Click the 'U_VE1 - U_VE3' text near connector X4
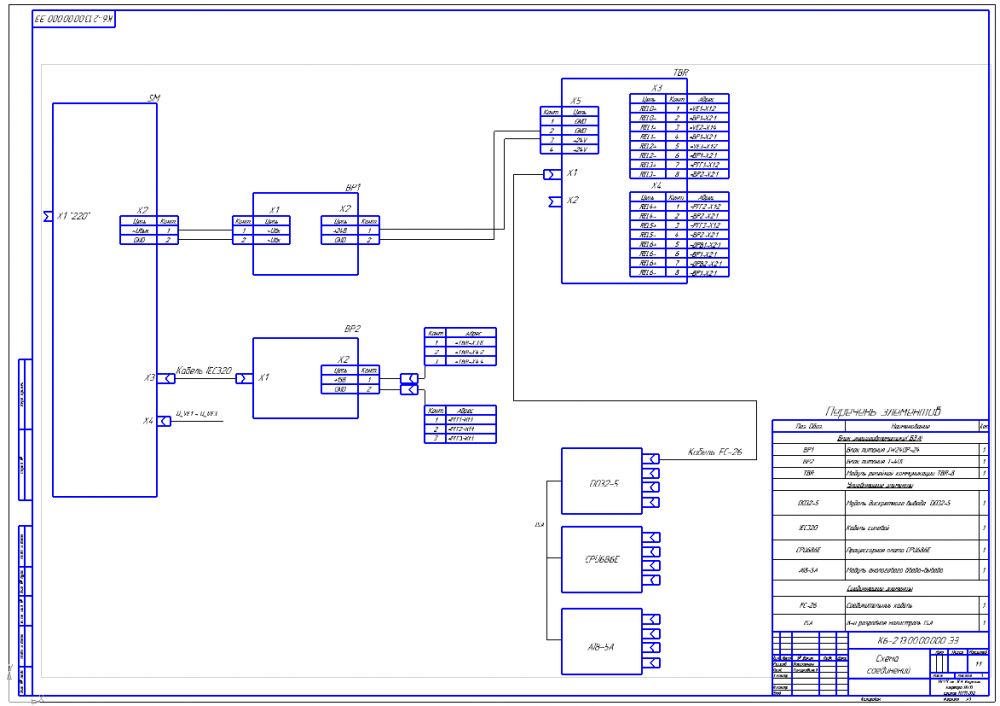 click(196, 414)
